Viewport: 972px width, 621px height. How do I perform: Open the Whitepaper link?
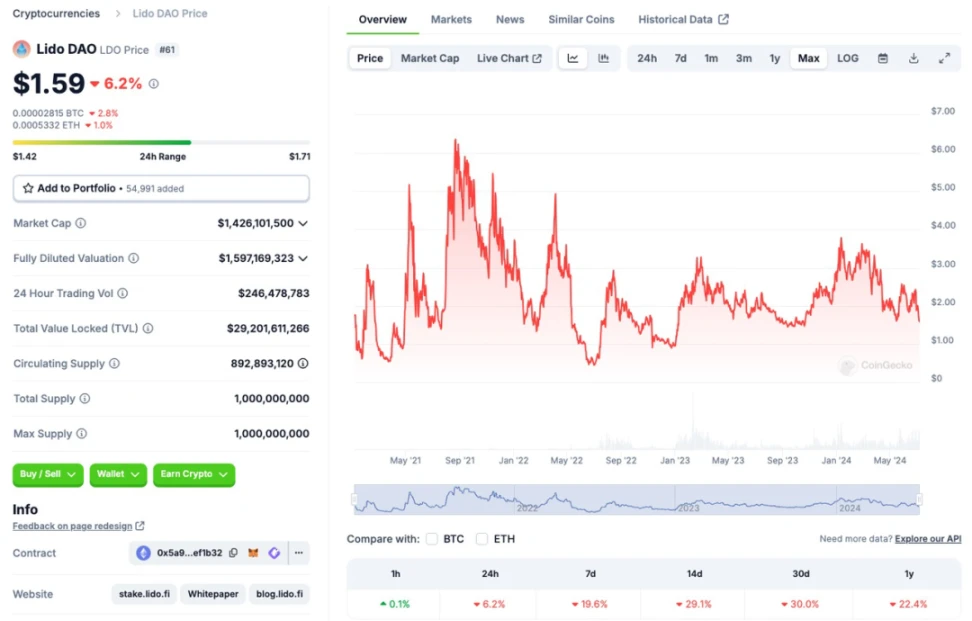tap(213, 594)
